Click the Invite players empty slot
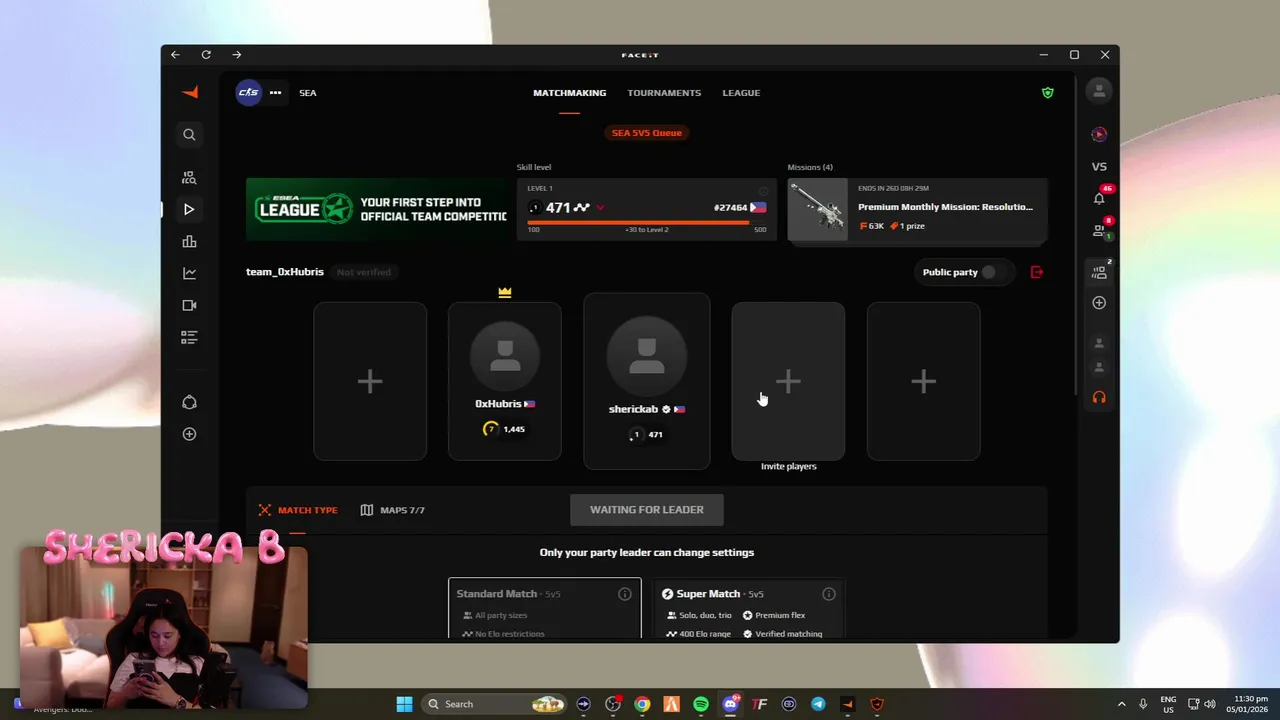Image resolution: width=1280 pixels, height=720 pixels. (x=788, y=382)
